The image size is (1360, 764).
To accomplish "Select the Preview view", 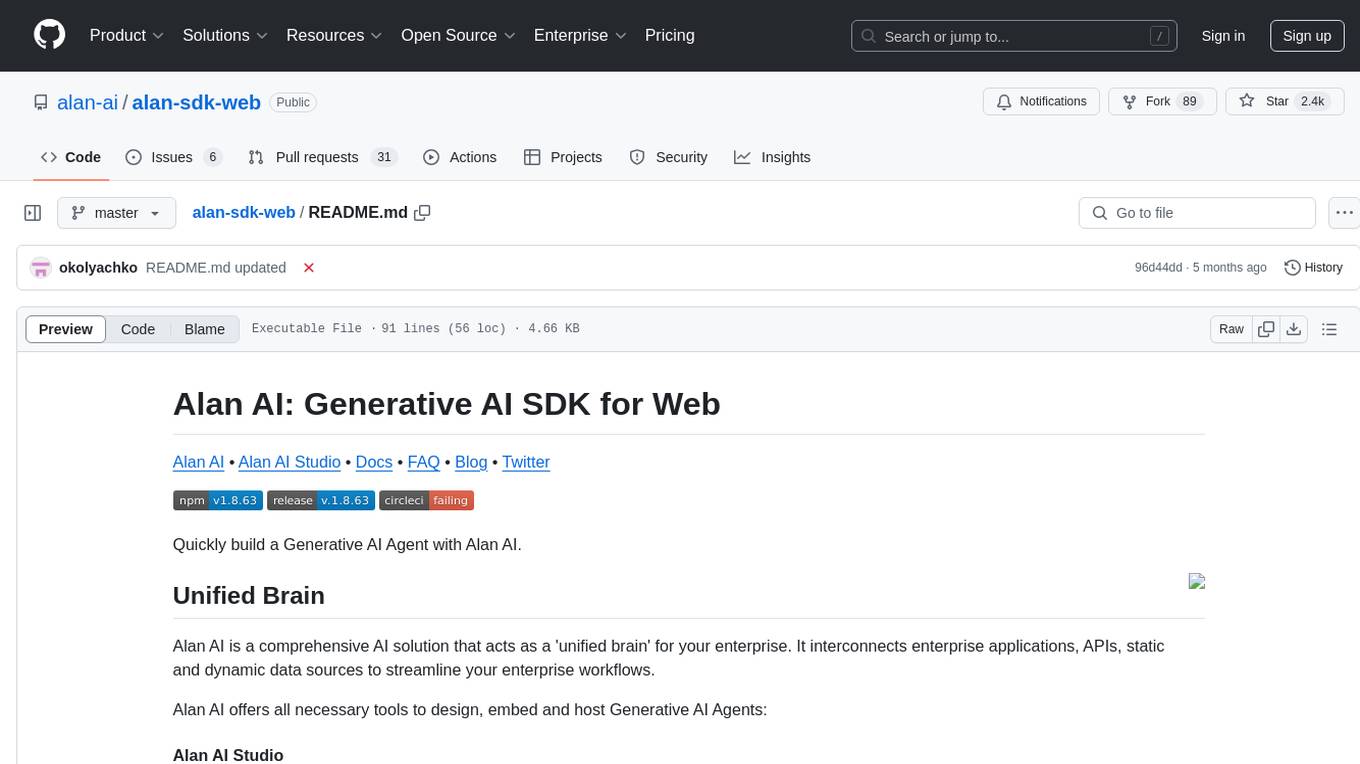I will 66,329.
